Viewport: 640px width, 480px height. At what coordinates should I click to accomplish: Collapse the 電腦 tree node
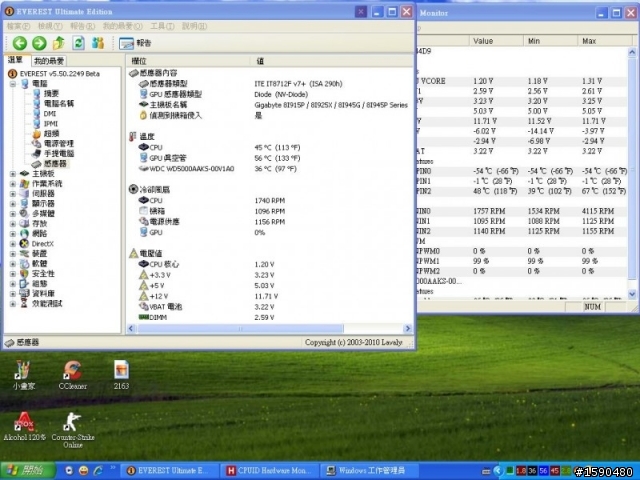click(13, 84)
